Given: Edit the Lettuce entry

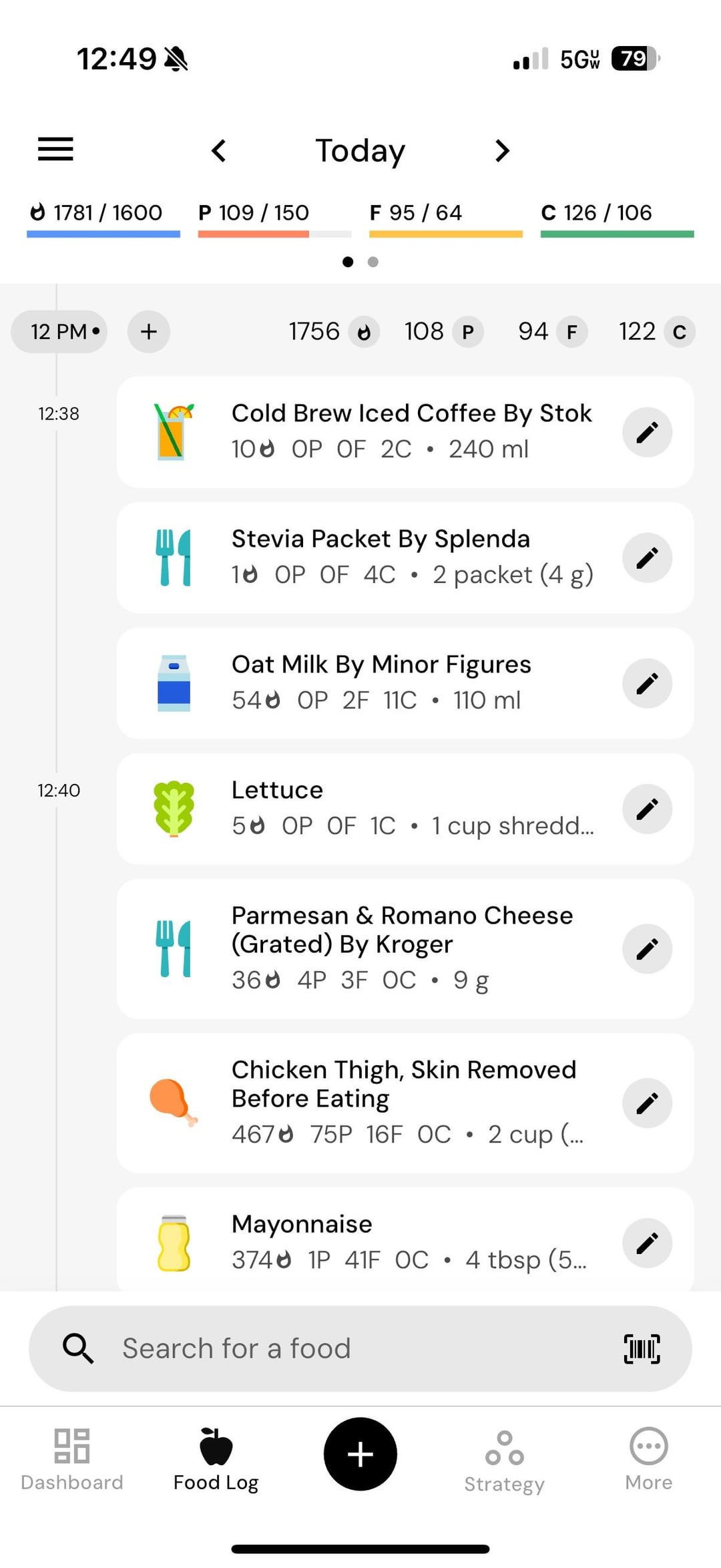Looking at the screenshot, I should tap(646, 809).
